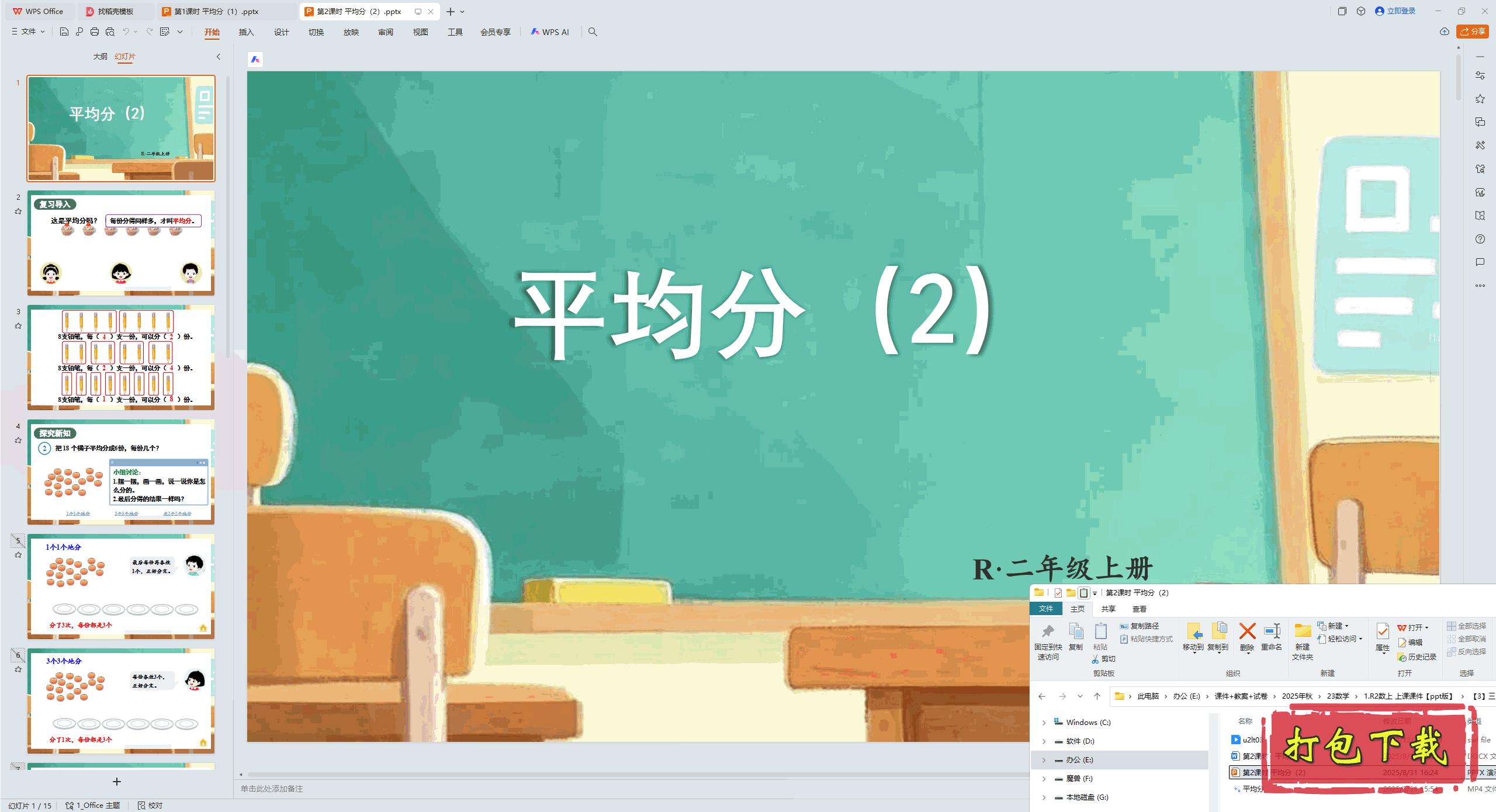Click the print preview icon

110,32
